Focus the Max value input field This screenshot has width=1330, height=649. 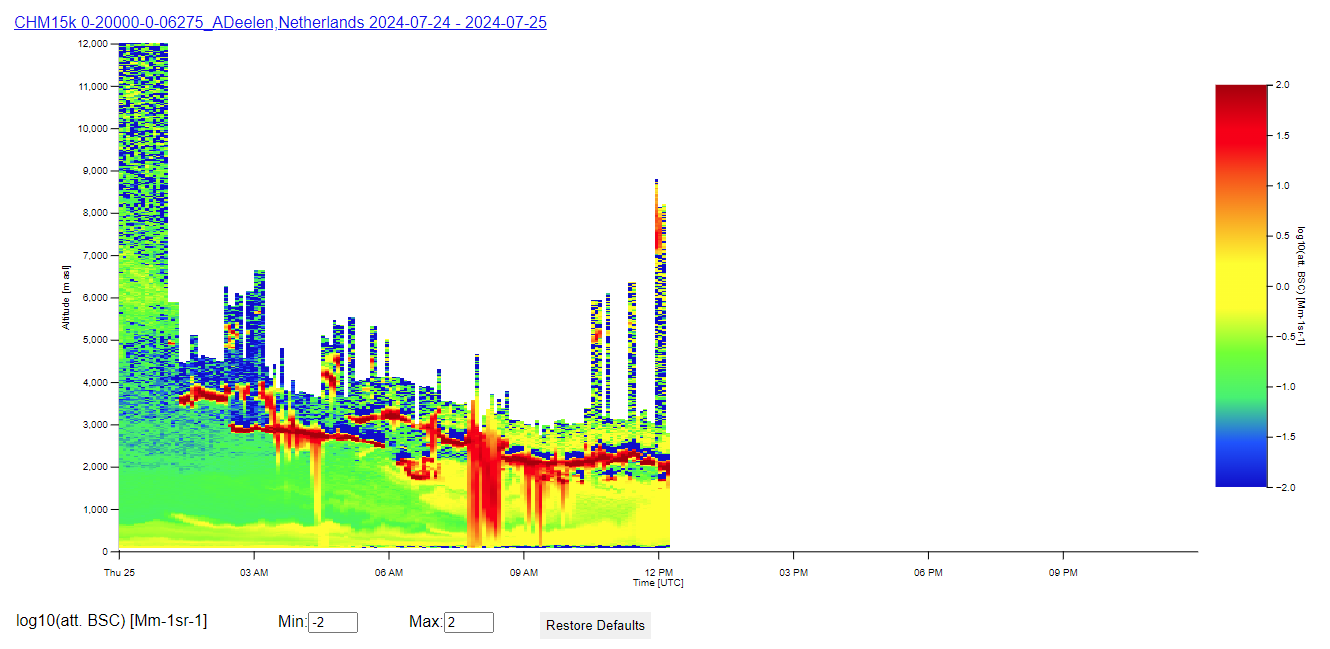[x=469, y=622]
